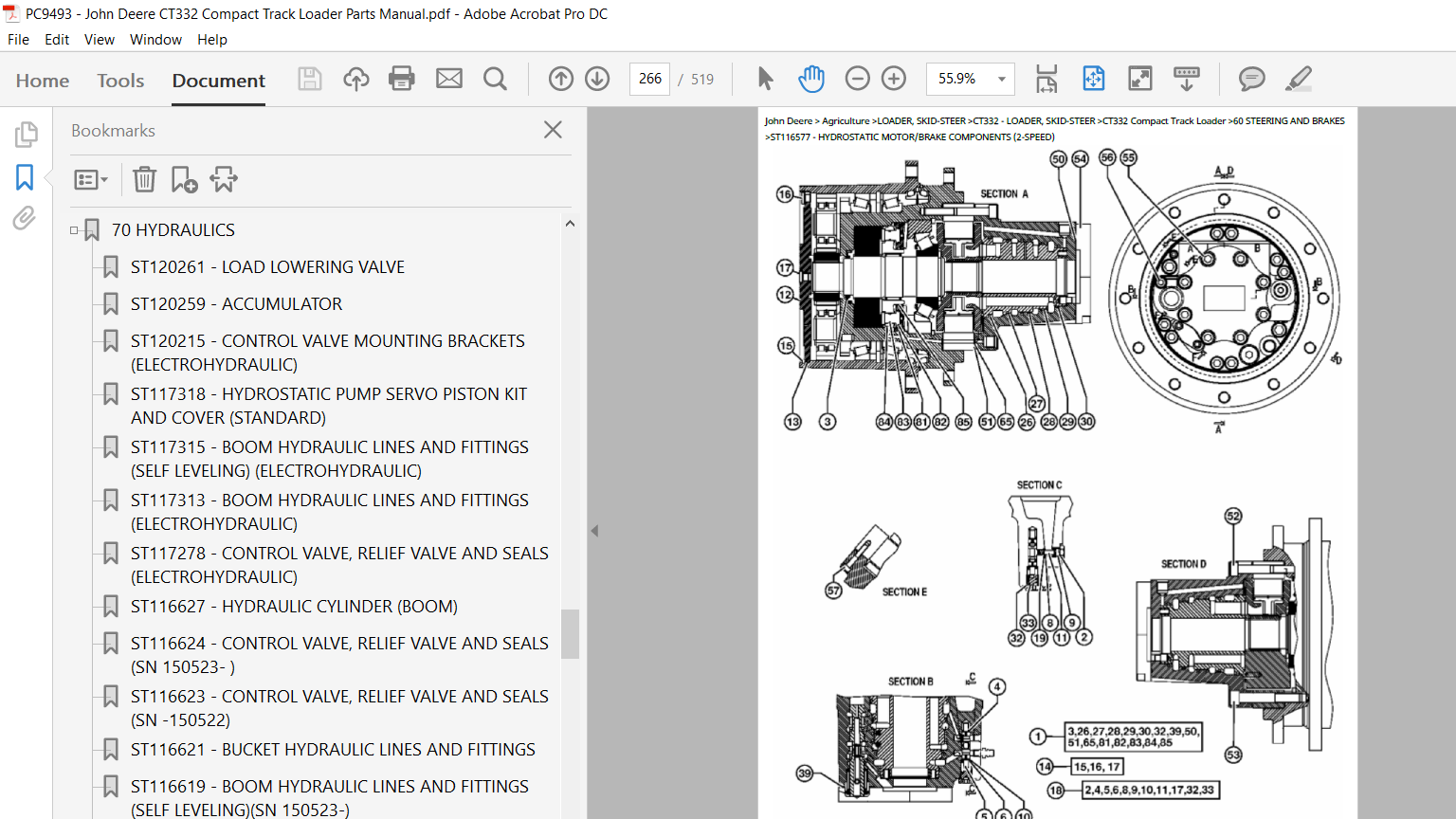Select the Document tab
Viewport: 1456px width, 819px height.
click(219, 81)
